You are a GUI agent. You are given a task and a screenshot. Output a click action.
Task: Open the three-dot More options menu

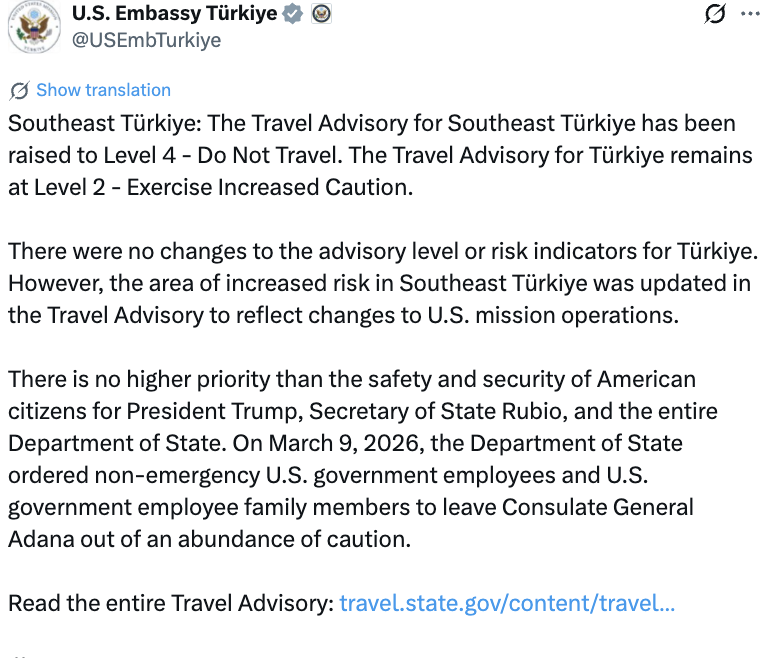(x=748, y=14)
